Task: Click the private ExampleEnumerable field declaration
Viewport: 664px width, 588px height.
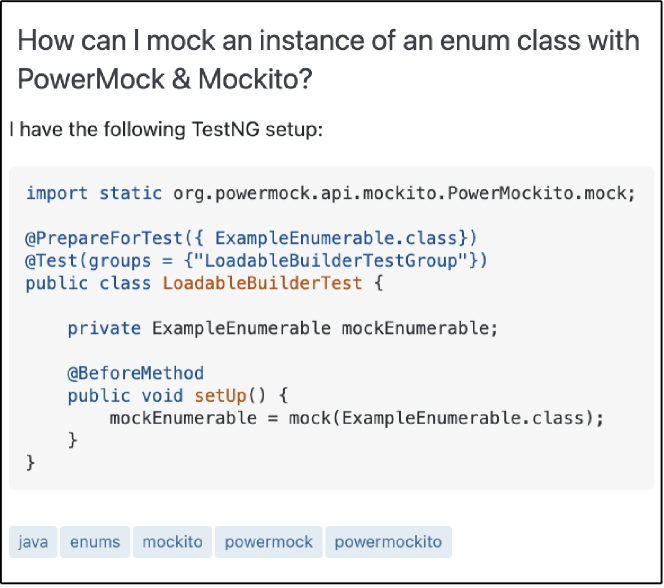Action: click(x=282, y=328)
